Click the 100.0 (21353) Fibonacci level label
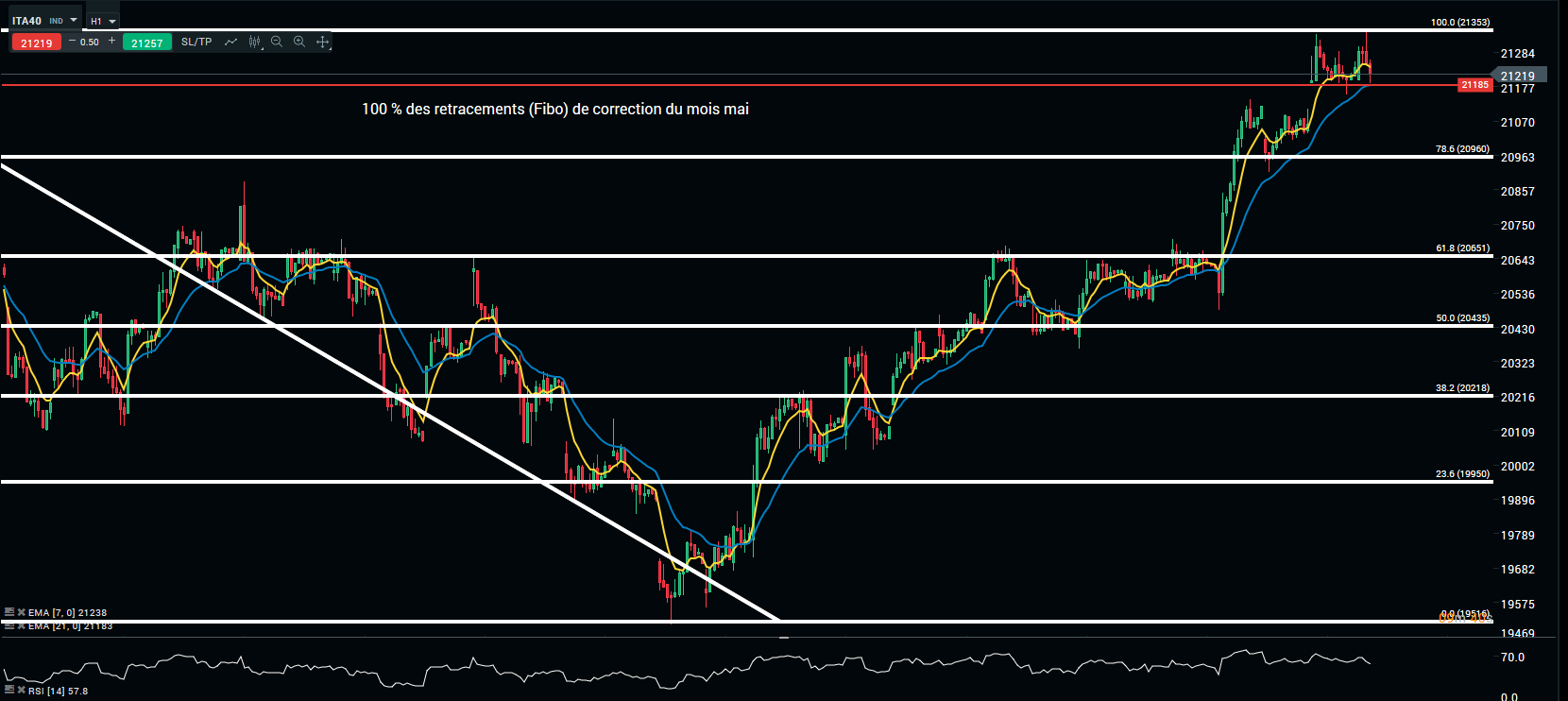This screenshot has height=701, width=1568. pos(1460,22)
